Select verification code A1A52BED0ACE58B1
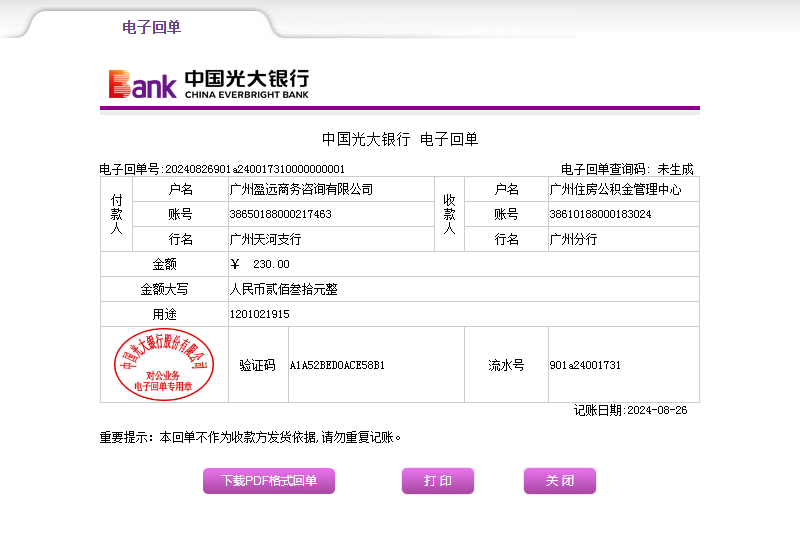 click(x=337, y=365)
